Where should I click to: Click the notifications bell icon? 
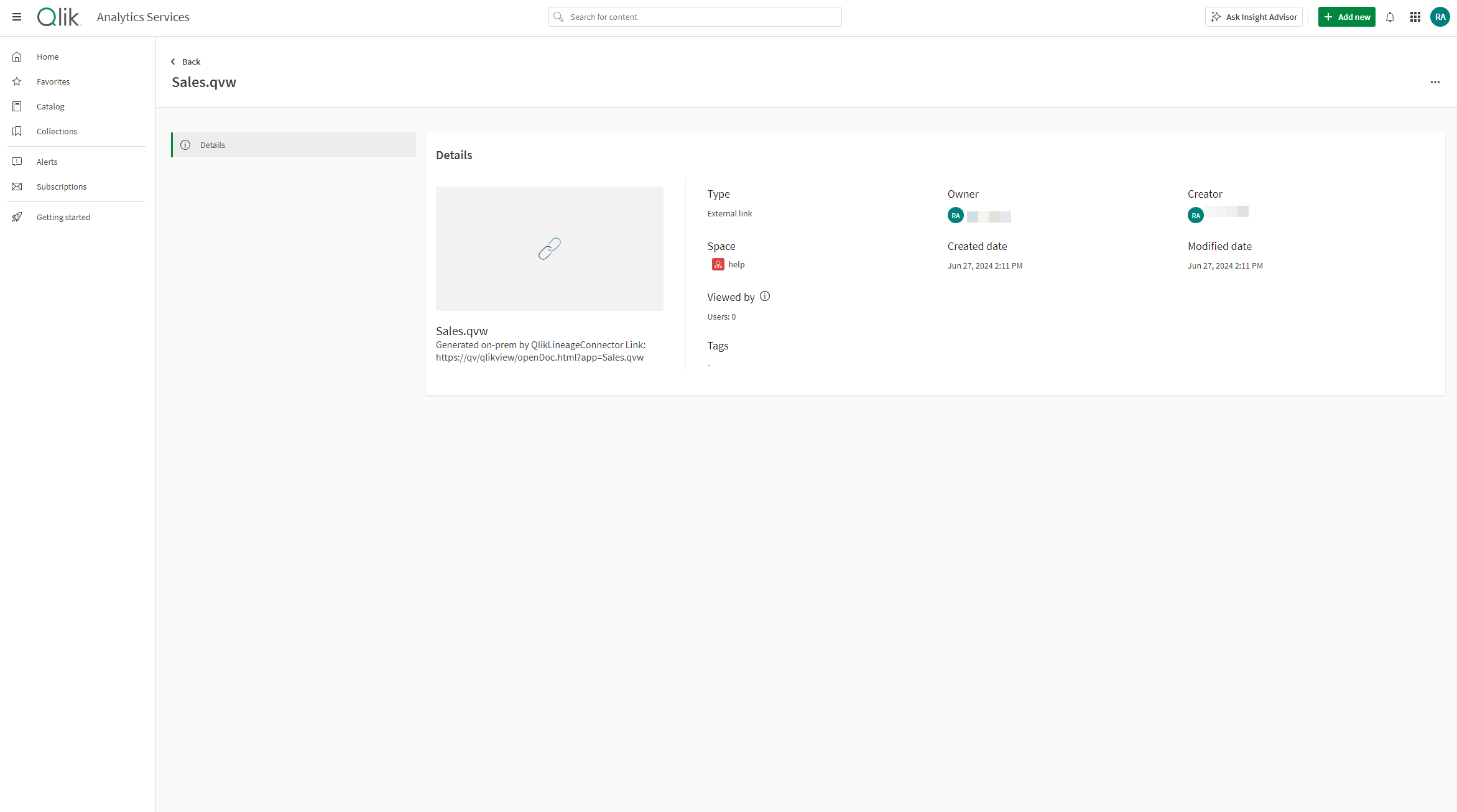point(1391,17)
